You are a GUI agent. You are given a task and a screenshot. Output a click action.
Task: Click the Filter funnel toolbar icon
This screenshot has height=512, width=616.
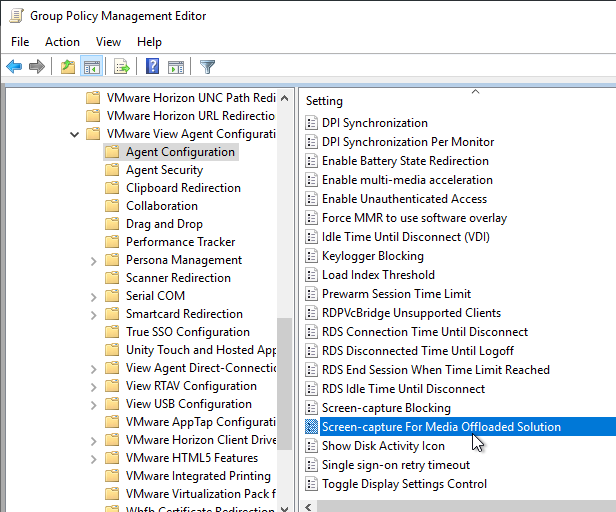(x=207, y=67)
